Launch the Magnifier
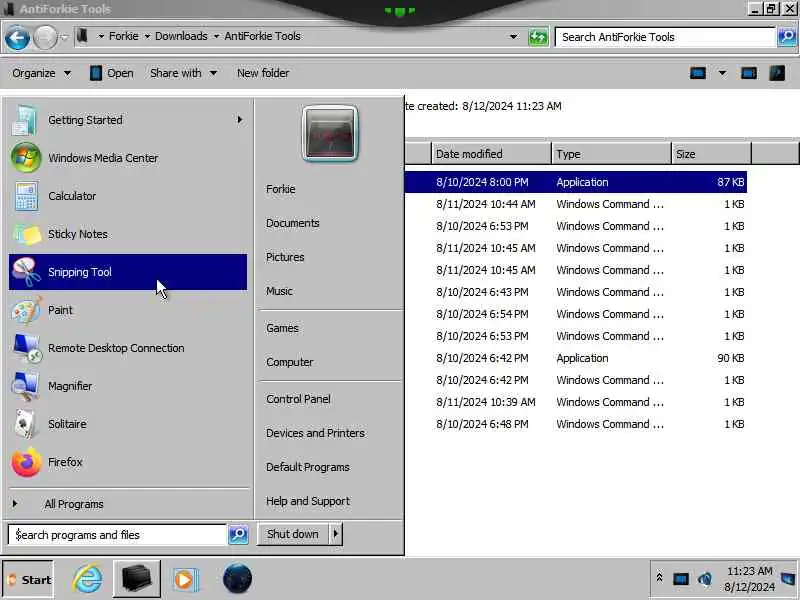The width and height of the screenshot is (800, 600). point(128,386)
